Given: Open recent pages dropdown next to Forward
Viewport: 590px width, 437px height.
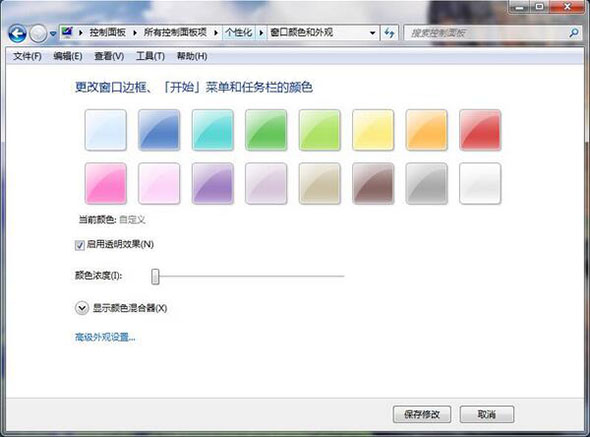Looking at the screenshot, I should pyautogui.click(x=53, y=34).
